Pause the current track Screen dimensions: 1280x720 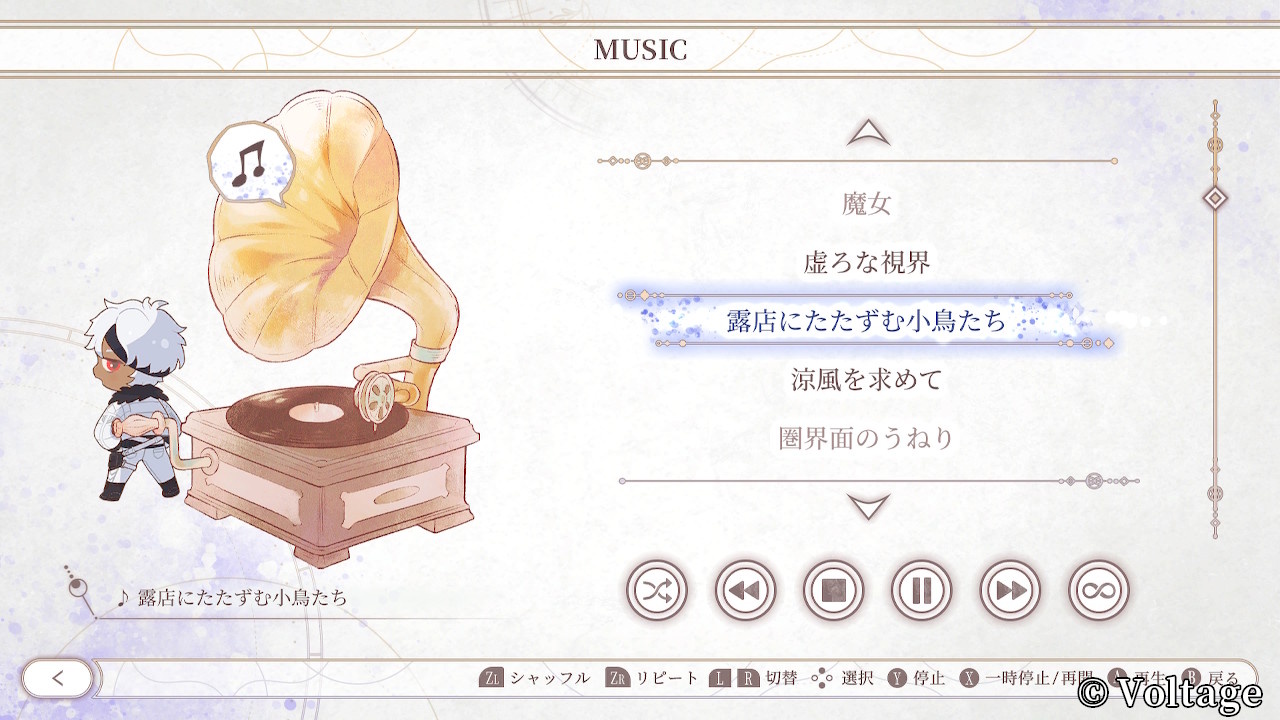pyautogui.click(x=921, y=590)
